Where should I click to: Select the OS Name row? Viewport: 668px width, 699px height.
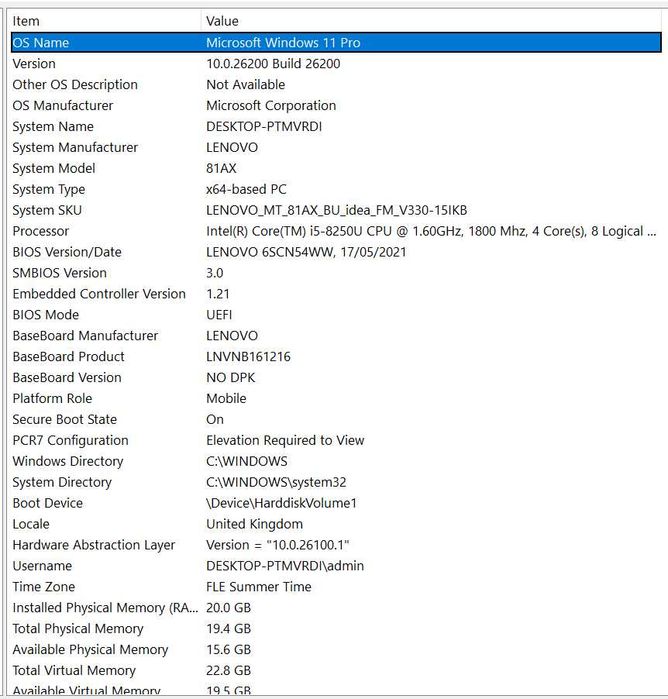coord(336,43)
